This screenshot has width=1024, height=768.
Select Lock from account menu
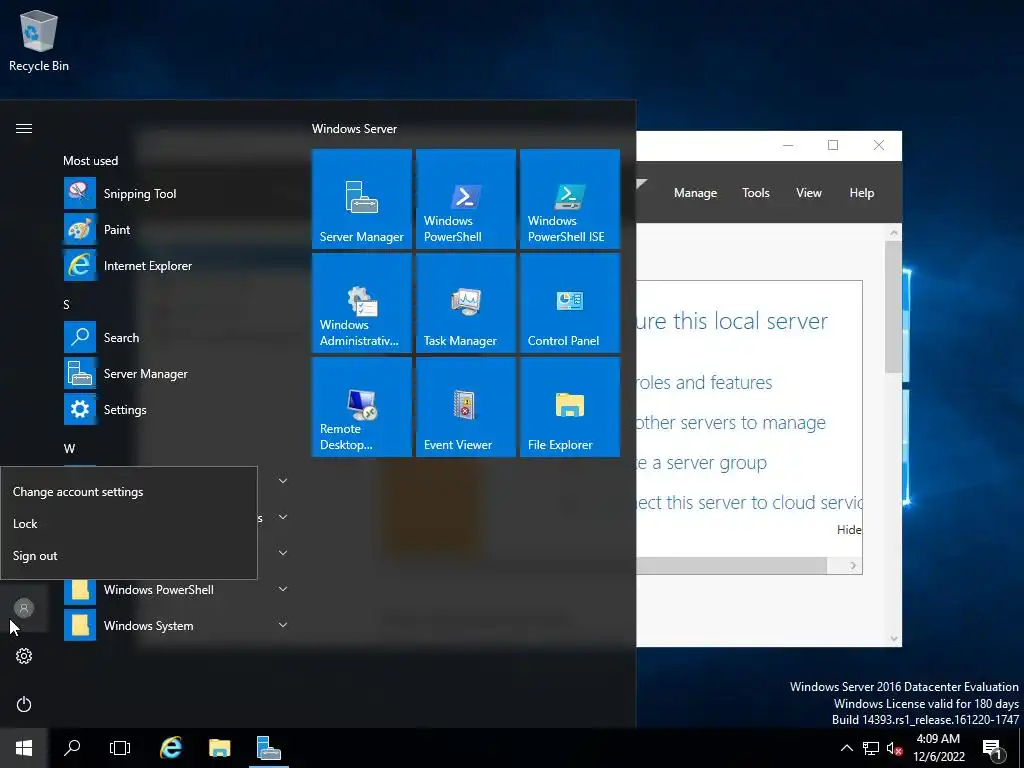129,524
